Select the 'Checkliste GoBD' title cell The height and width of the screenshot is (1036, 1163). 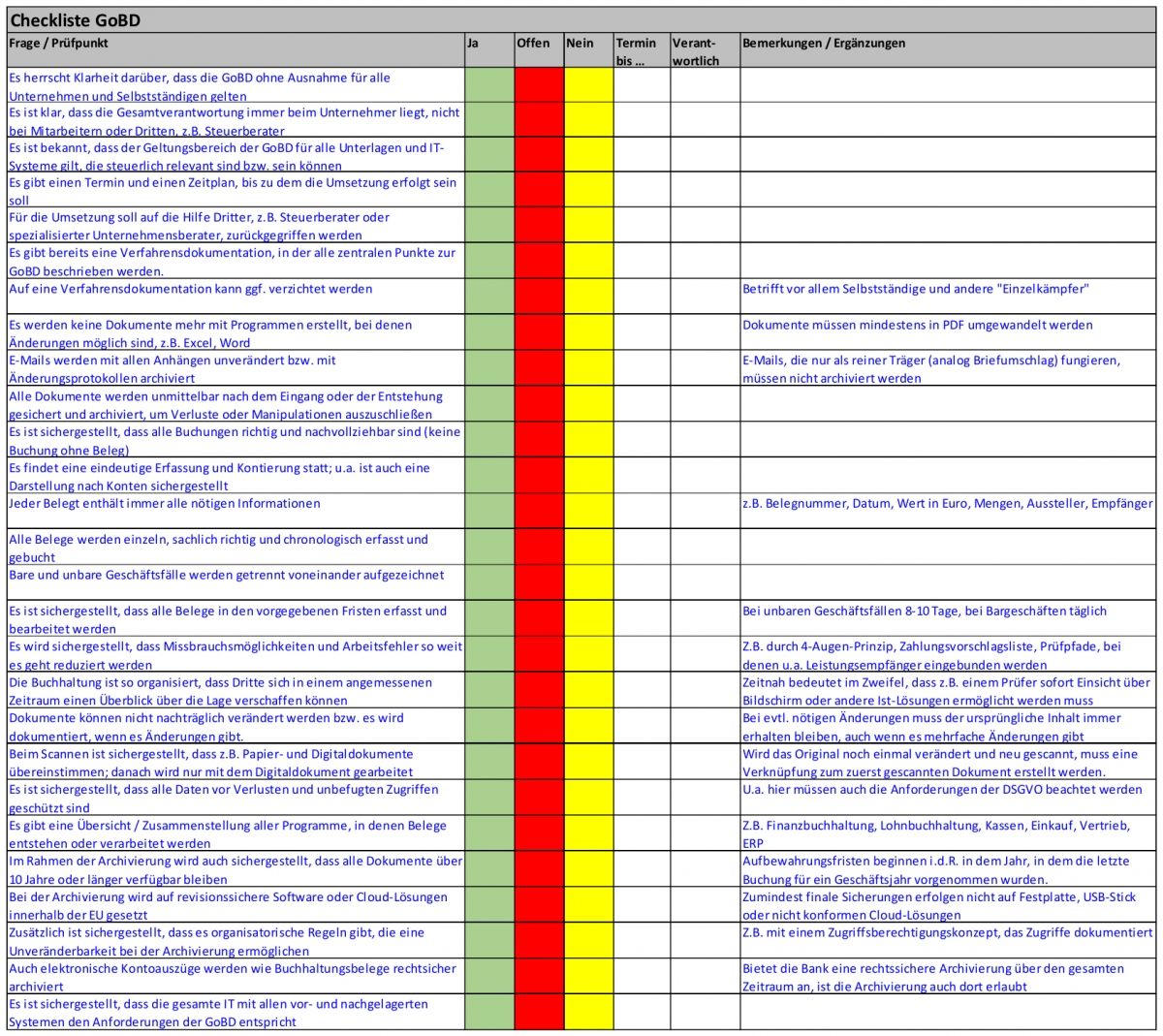pos(76,20)
